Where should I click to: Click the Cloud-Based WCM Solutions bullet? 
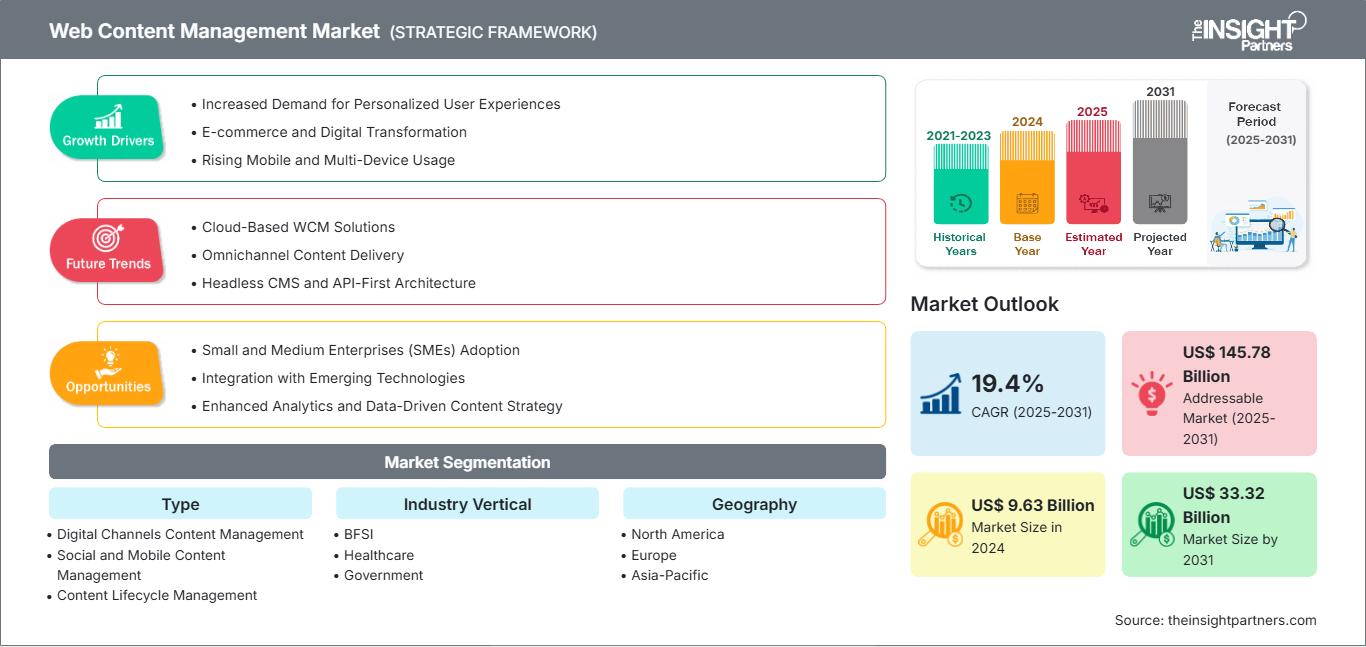click(x=298, y=227)
